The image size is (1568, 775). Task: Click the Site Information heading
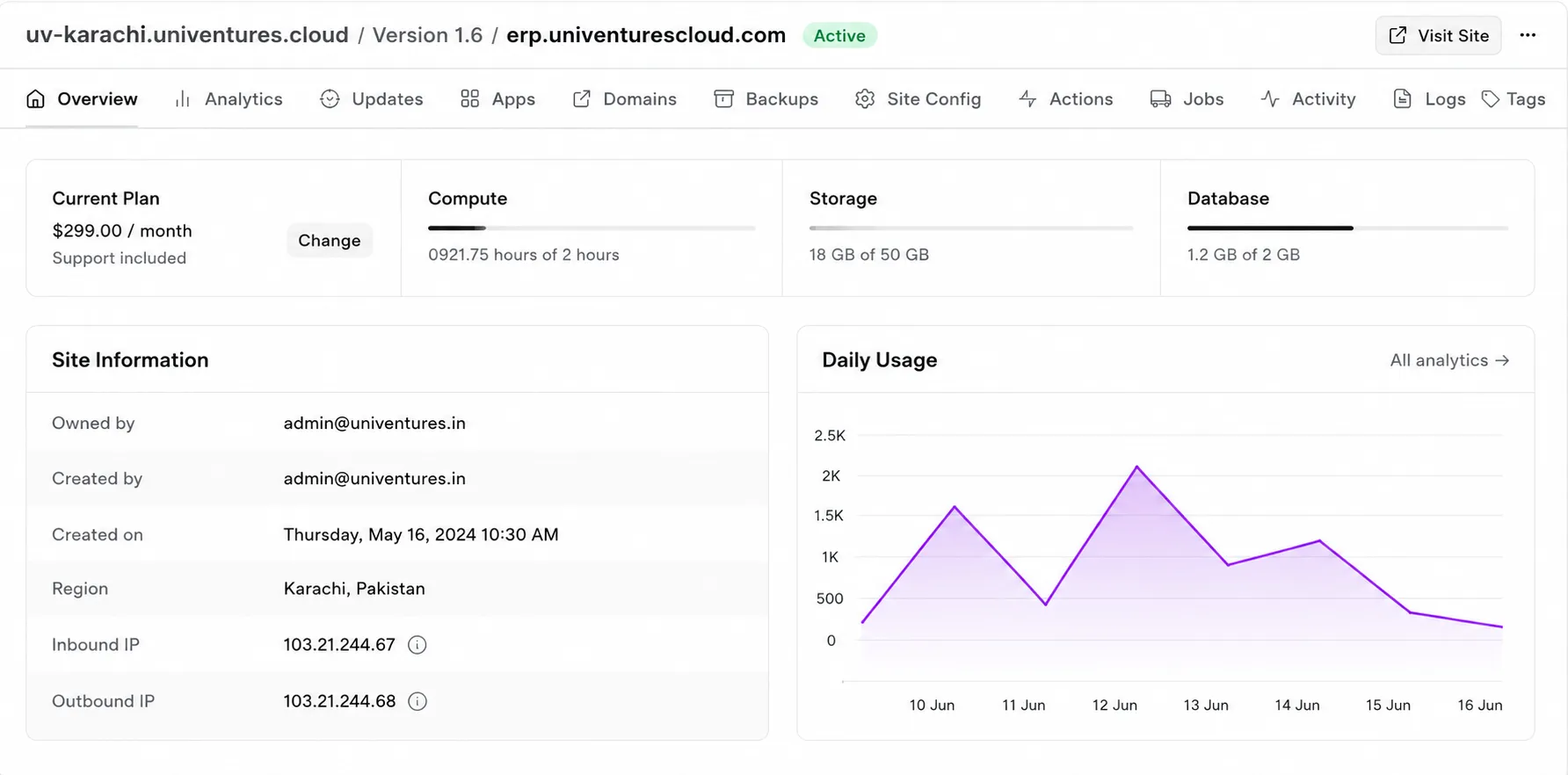(130, 360)
